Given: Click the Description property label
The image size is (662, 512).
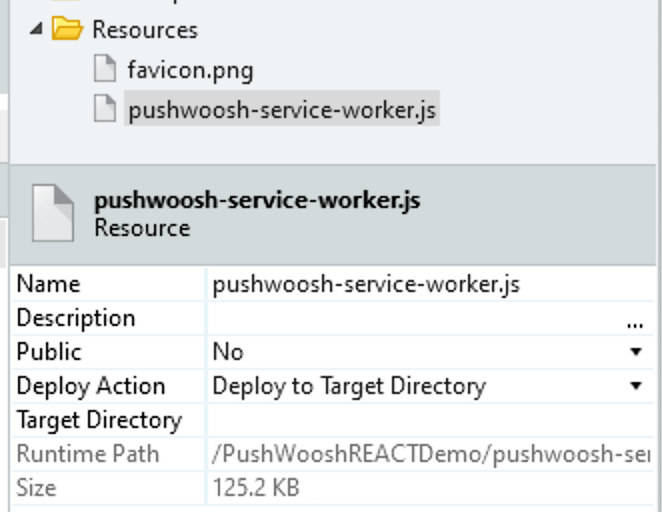Looking at the screenshot, I should click(x=76, y=318).
